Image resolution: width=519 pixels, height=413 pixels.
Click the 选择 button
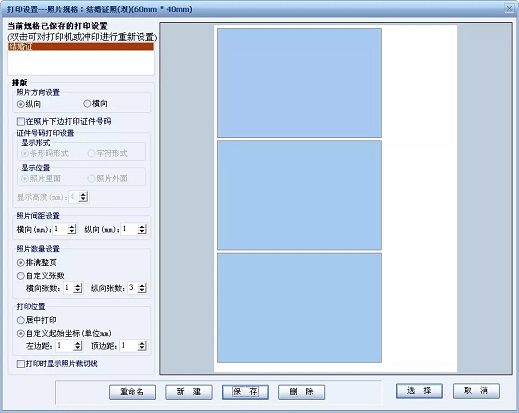click(x=419, y=391)
